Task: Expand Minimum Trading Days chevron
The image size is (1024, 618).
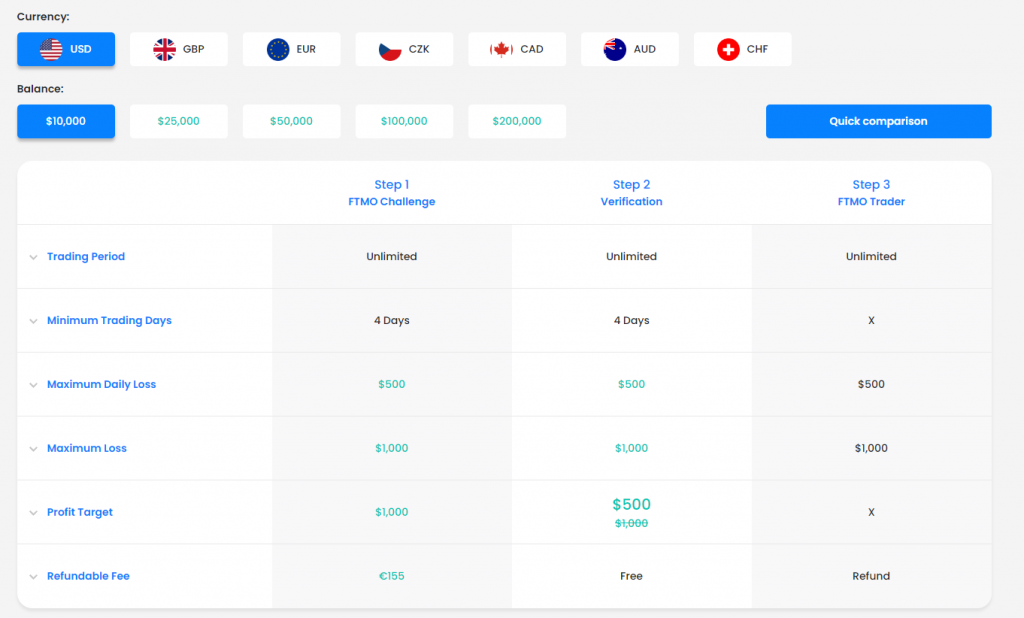Action: (x=33, y=321)
